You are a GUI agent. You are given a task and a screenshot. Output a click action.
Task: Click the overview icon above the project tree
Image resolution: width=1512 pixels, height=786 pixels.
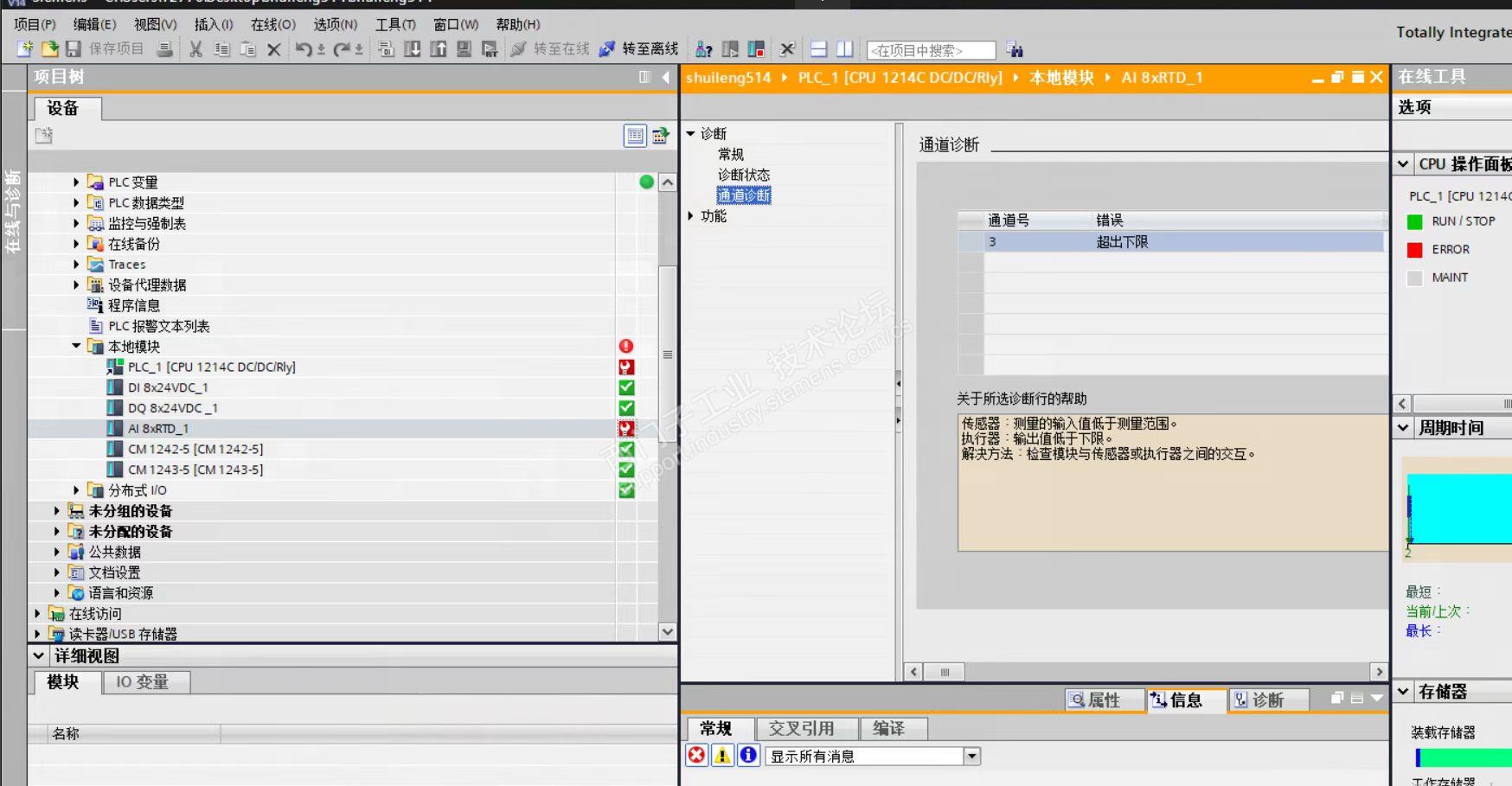pyautogui.click(x=636, y=136)
